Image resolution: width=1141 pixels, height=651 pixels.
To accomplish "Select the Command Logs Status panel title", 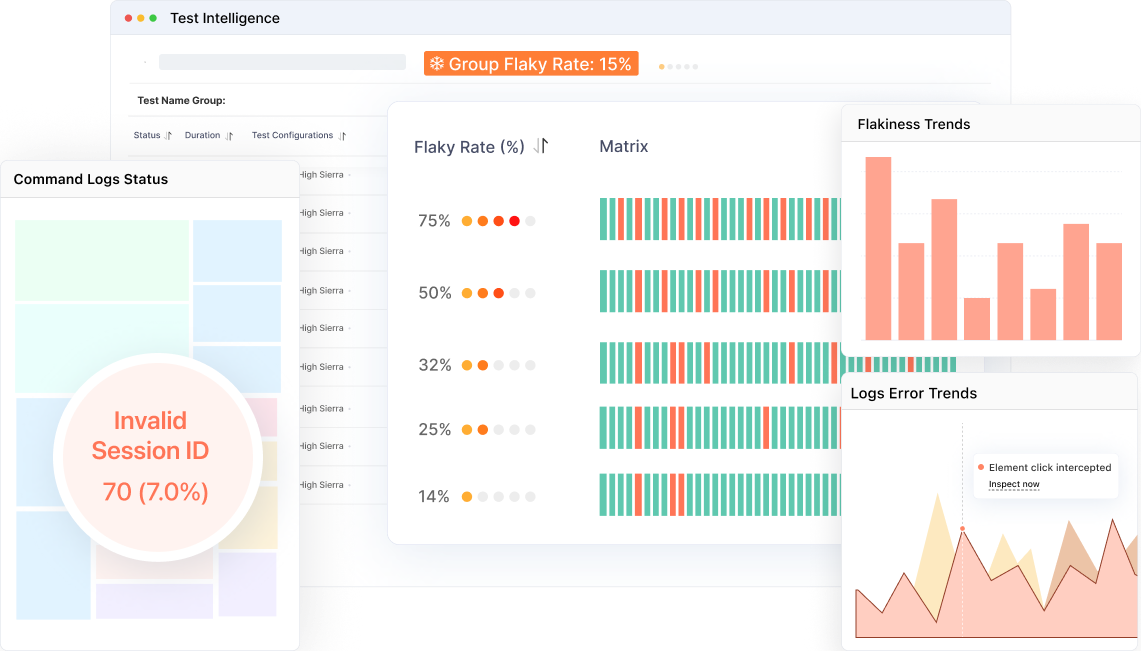I will (x=91, y=179).
